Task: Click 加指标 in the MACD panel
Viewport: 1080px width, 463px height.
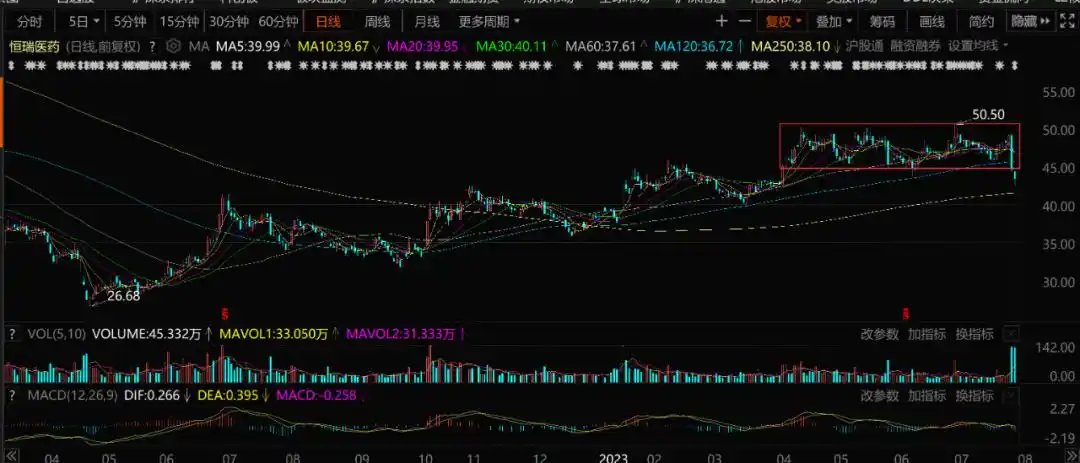Action: click(927, 395)
